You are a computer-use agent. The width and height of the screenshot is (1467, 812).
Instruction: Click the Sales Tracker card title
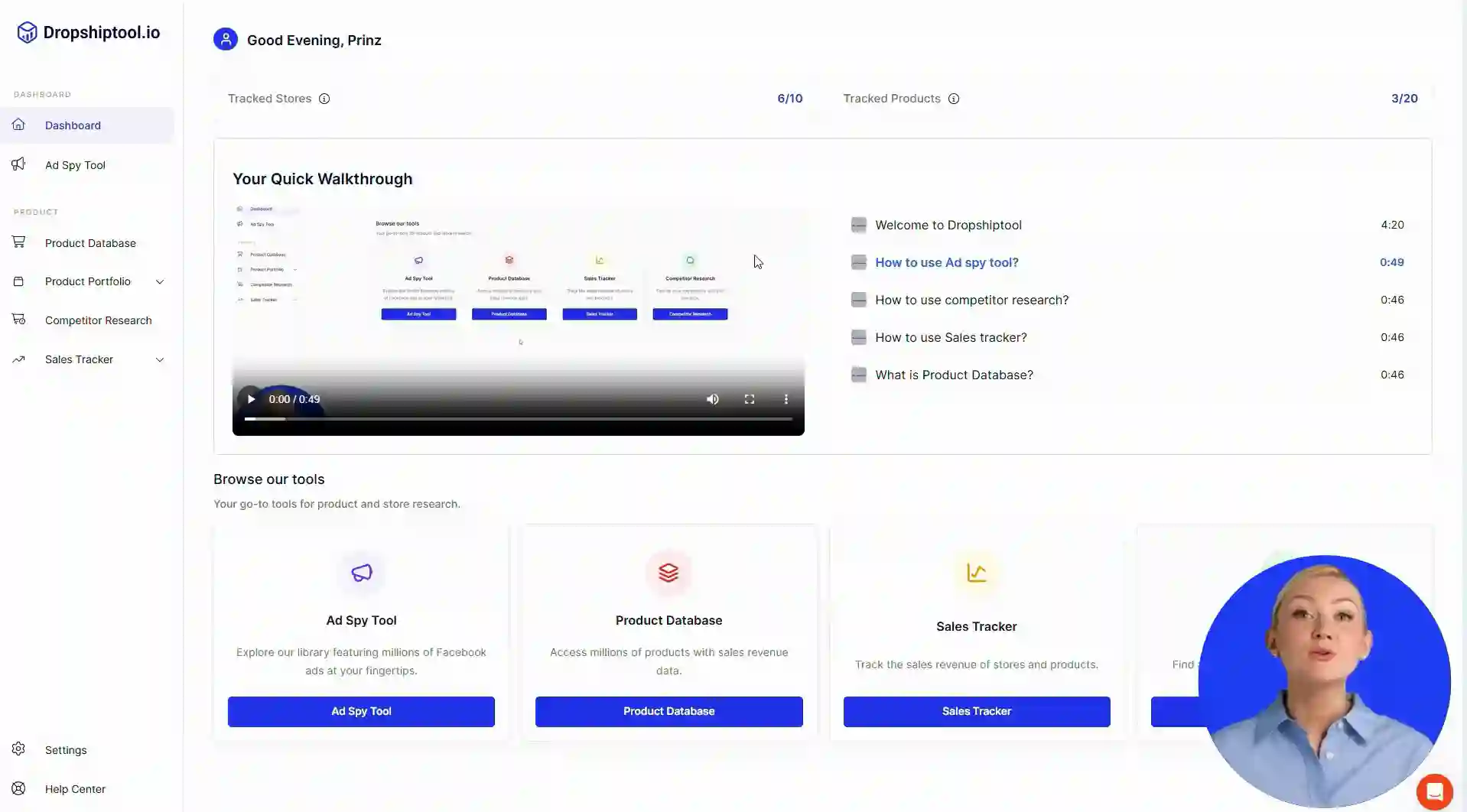976,626
